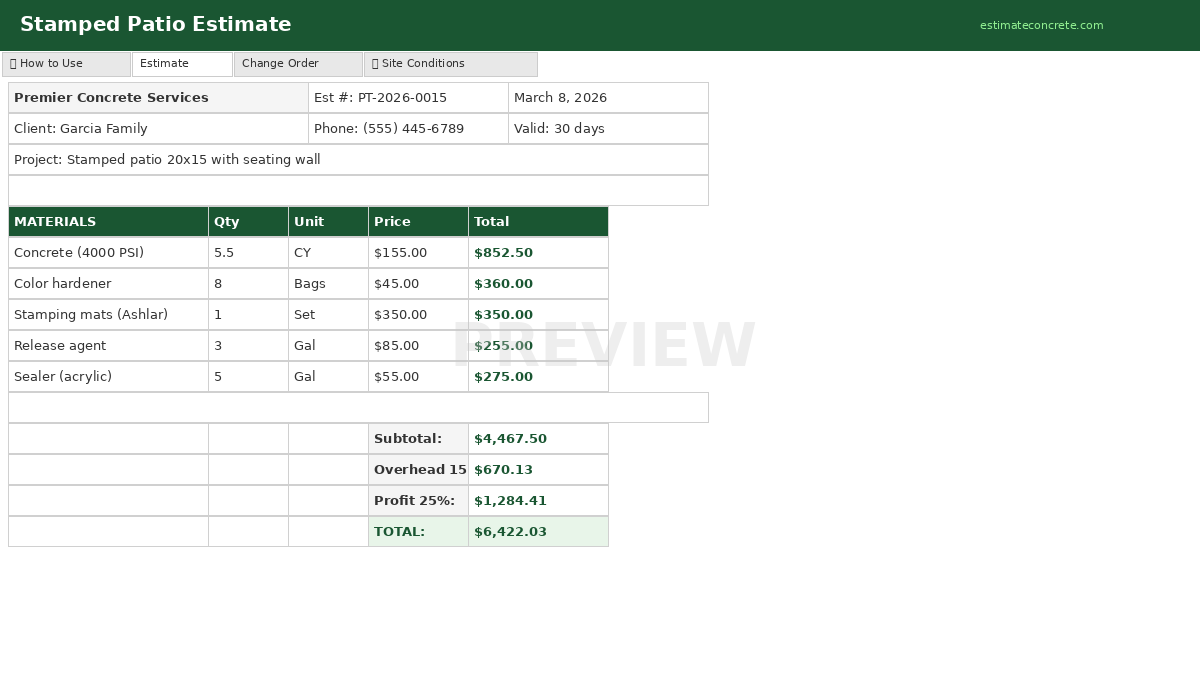Image resolution: width=1200 pixels, height=700 pixels.
Task: Click the Client: Garcia Family cell
Action: coord(158,129)
